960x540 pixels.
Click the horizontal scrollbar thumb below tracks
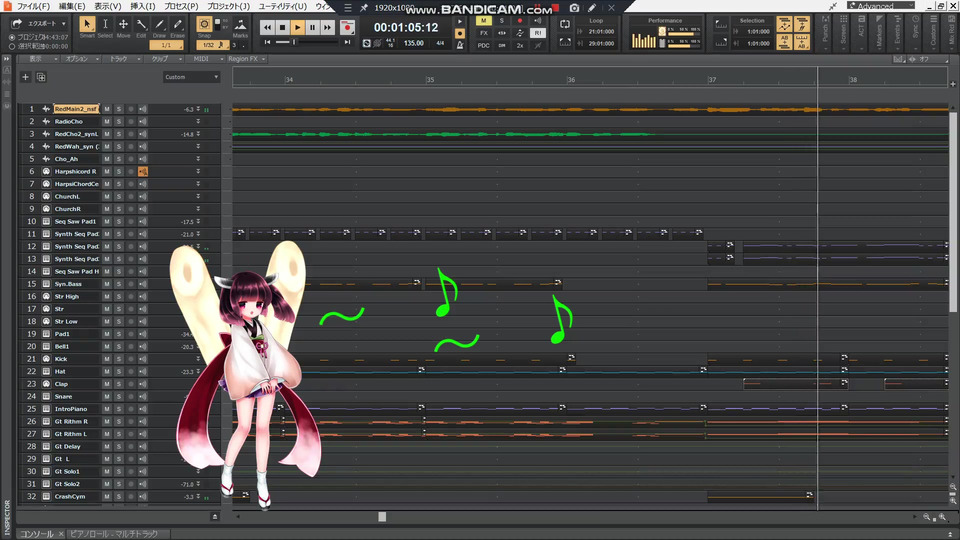pyautogui.click(x=382, y=517)
